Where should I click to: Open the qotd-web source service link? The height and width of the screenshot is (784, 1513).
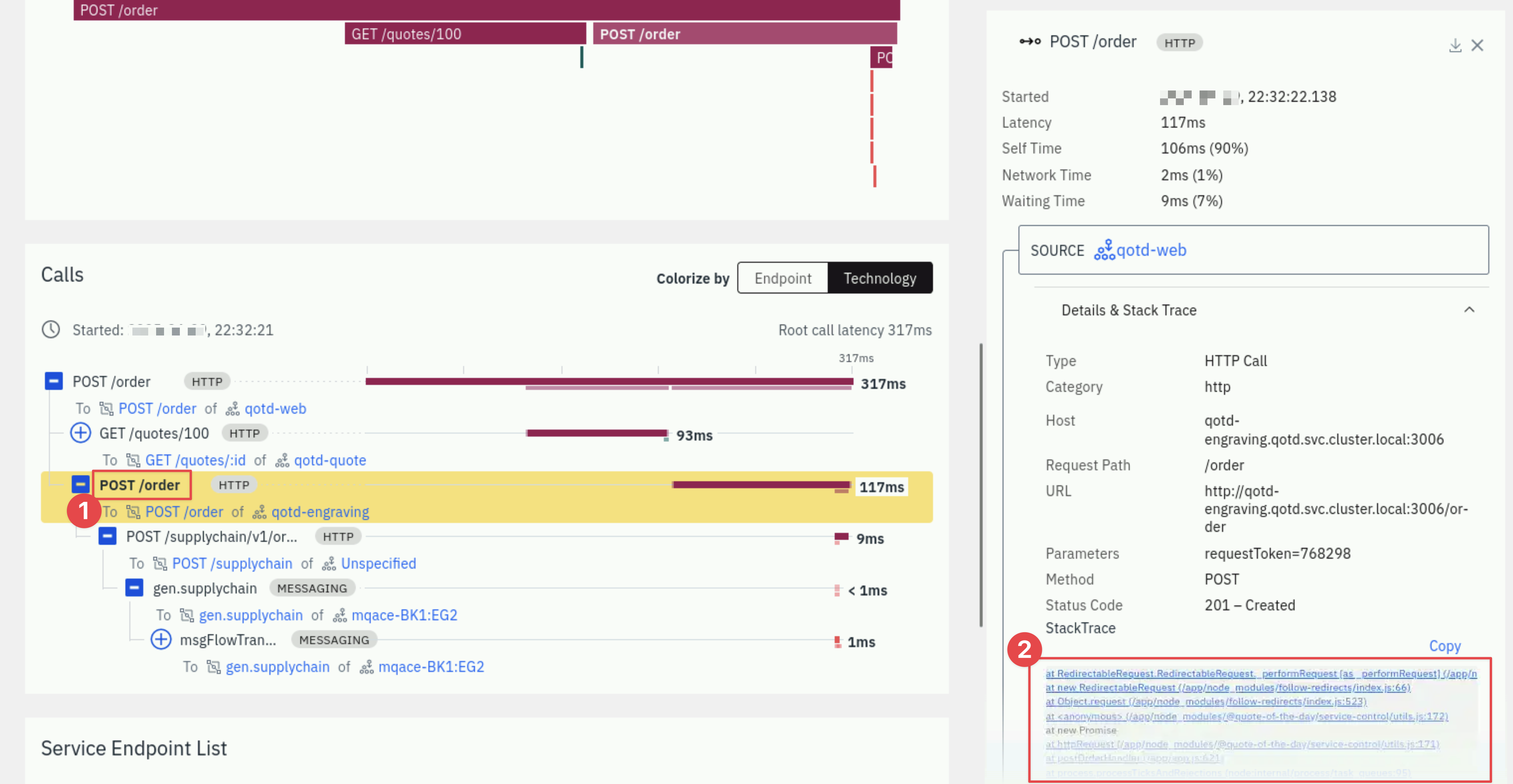click(1151, 250)
